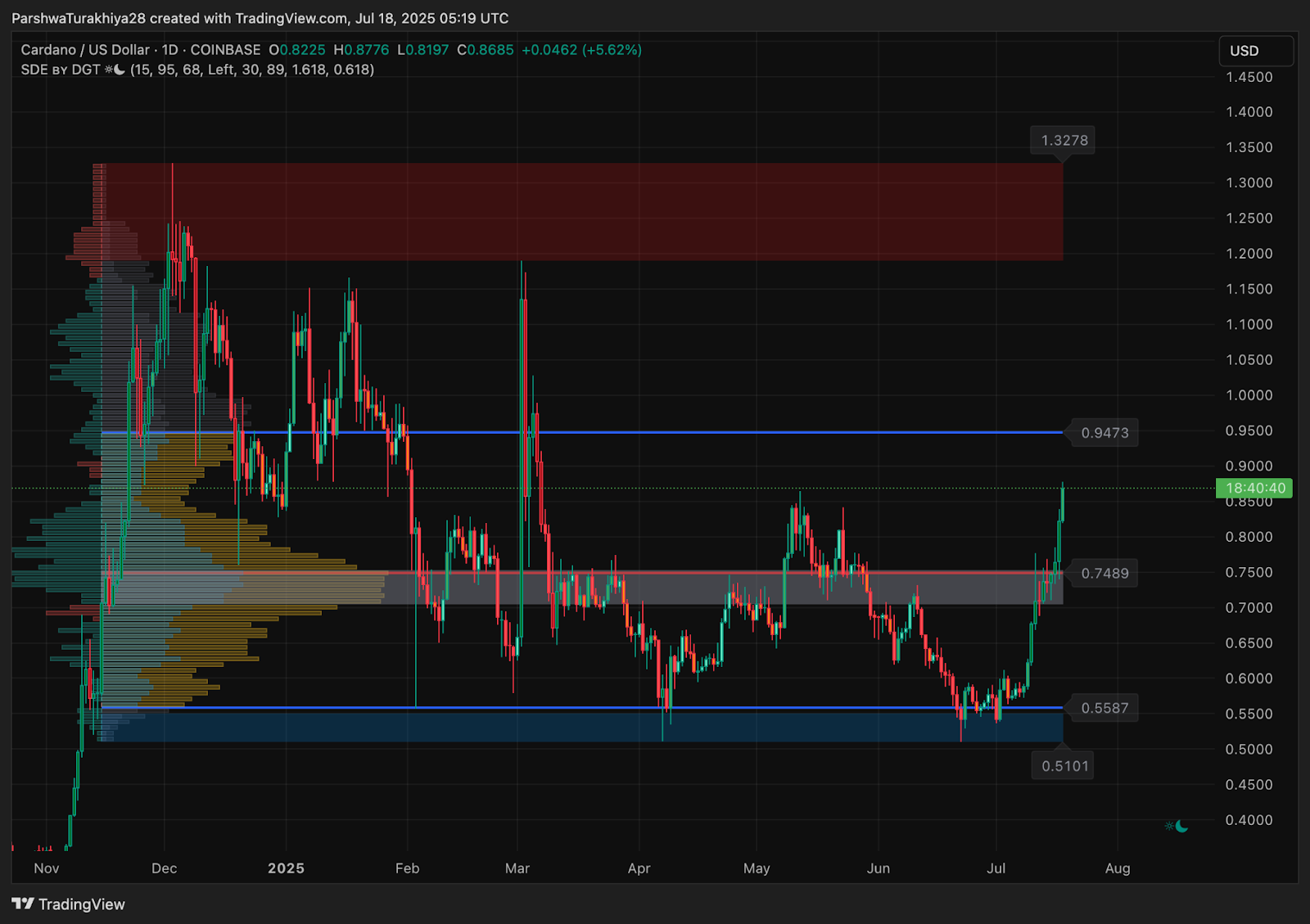Screen dimensions: 1310x924
Task: Click 1.1500 on the price scale
Action: click(x=1249, y=290)
